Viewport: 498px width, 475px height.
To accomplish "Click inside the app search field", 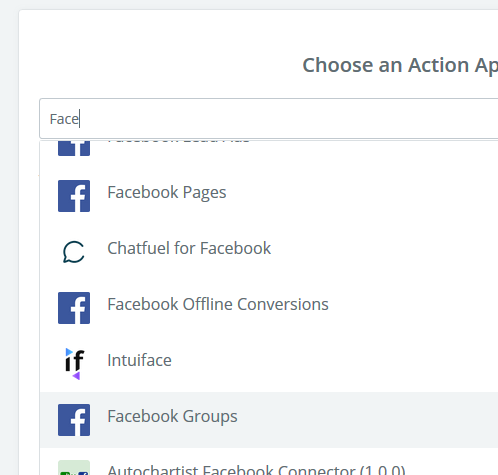I will coord(269,118).
